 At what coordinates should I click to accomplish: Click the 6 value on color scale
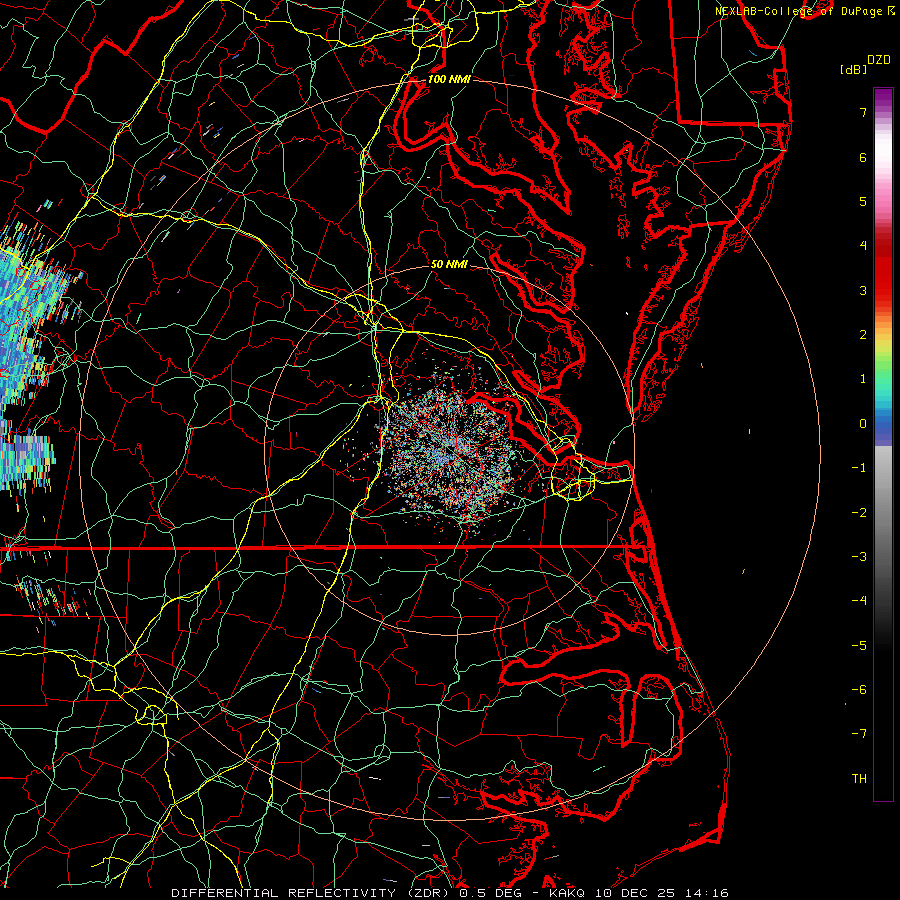pos(863,157)
